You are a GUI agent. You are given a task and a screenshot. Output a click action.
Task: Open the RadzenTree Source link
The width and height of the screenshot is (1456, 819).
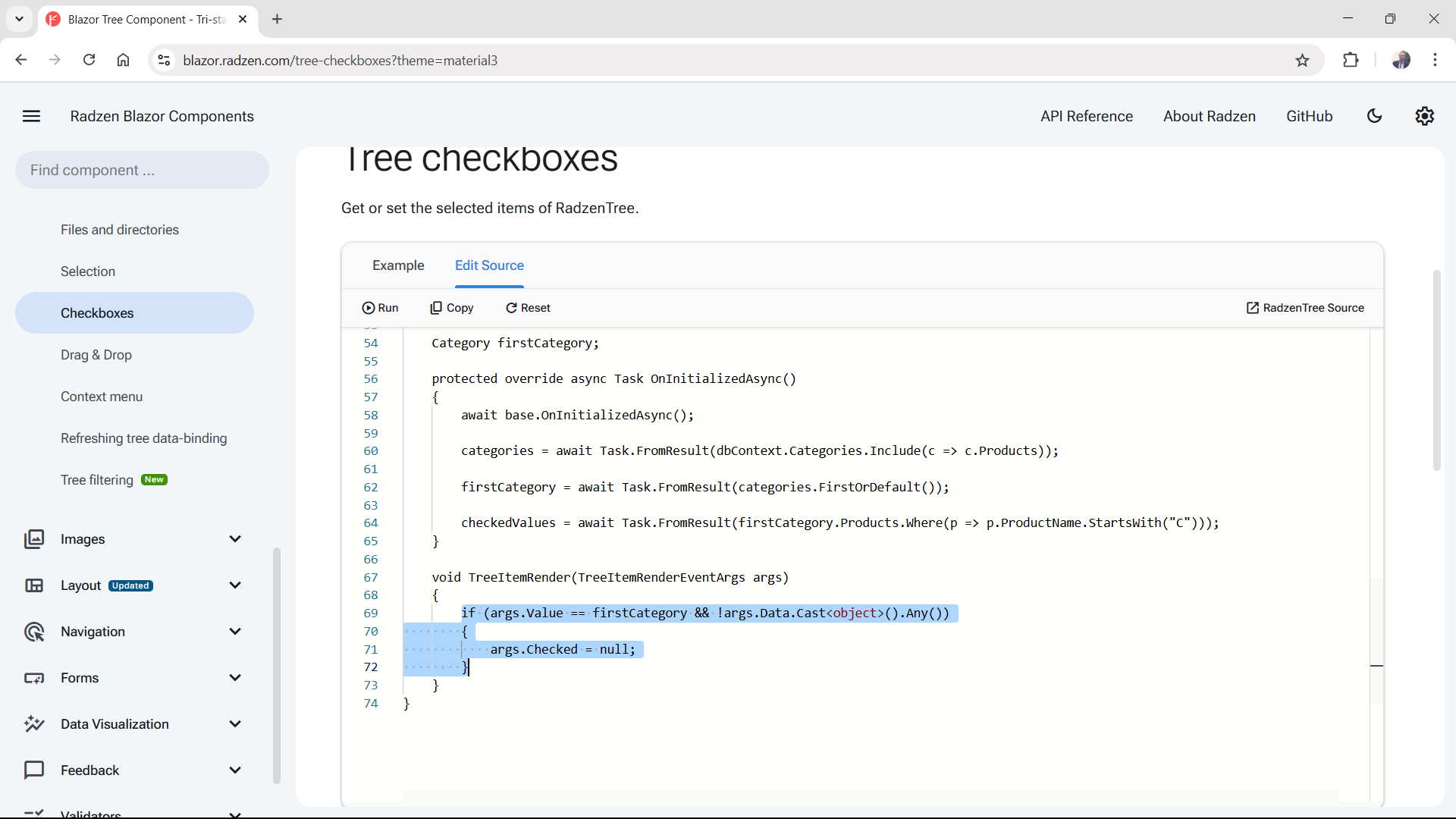[1305, 307]
